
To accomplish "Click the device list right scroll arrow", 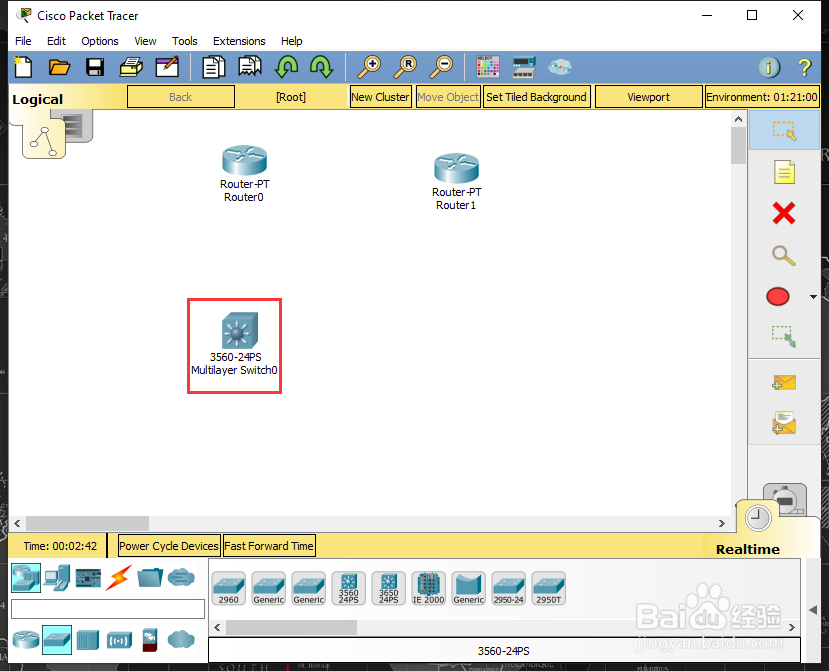I will click(x=791, y=628).
